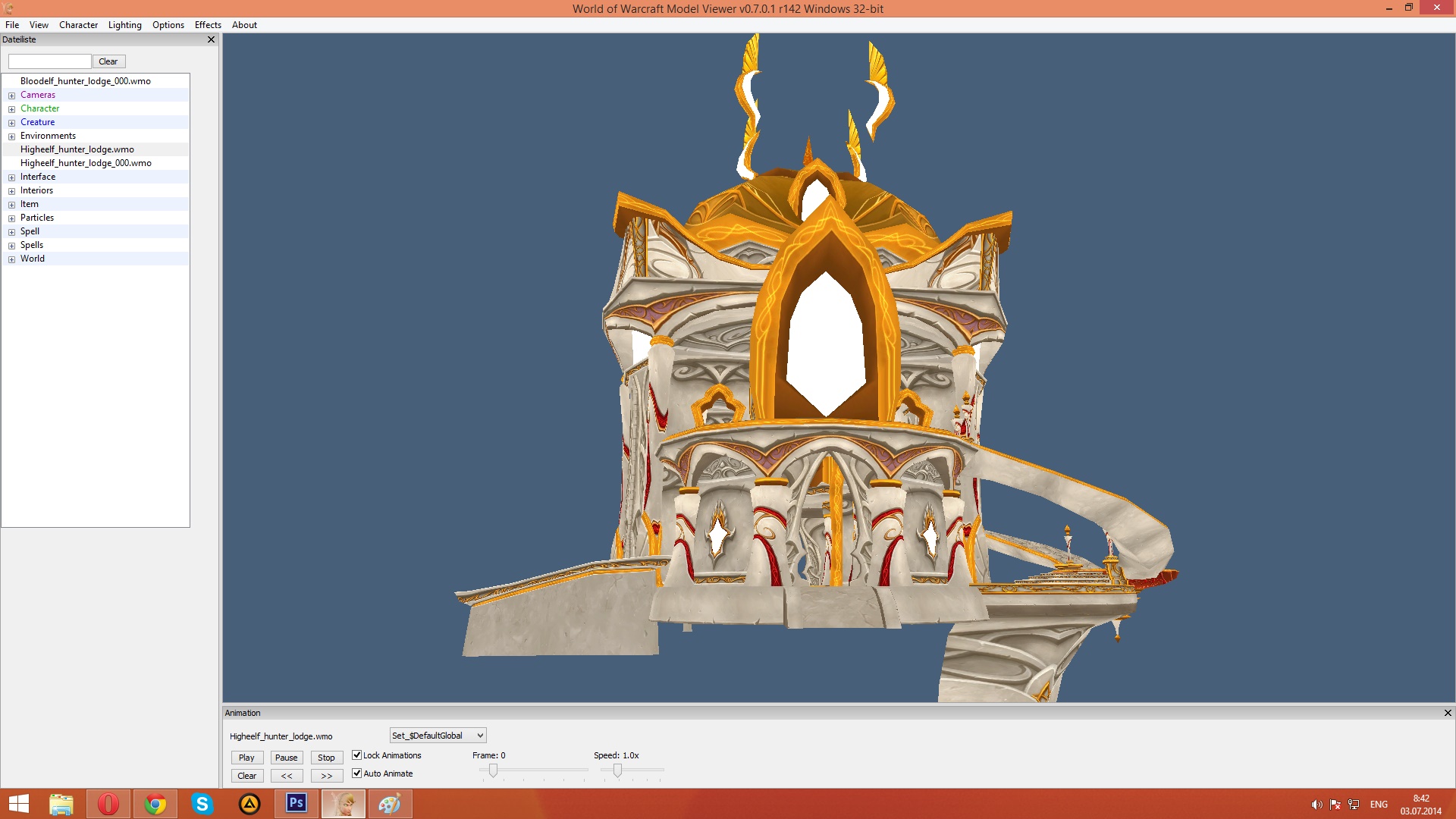Open Paint from the taskbar
1456x819 pixels.
(390, 804)
